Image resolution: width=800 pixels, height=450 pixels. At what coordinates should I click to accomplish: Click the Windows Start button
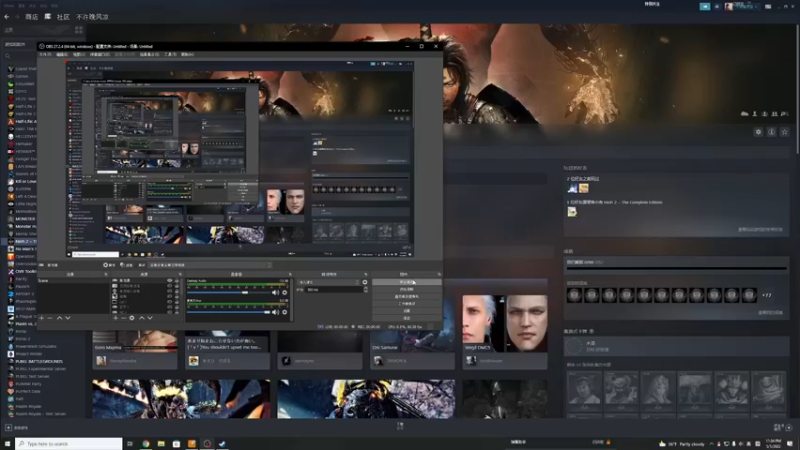pos(7,443)
